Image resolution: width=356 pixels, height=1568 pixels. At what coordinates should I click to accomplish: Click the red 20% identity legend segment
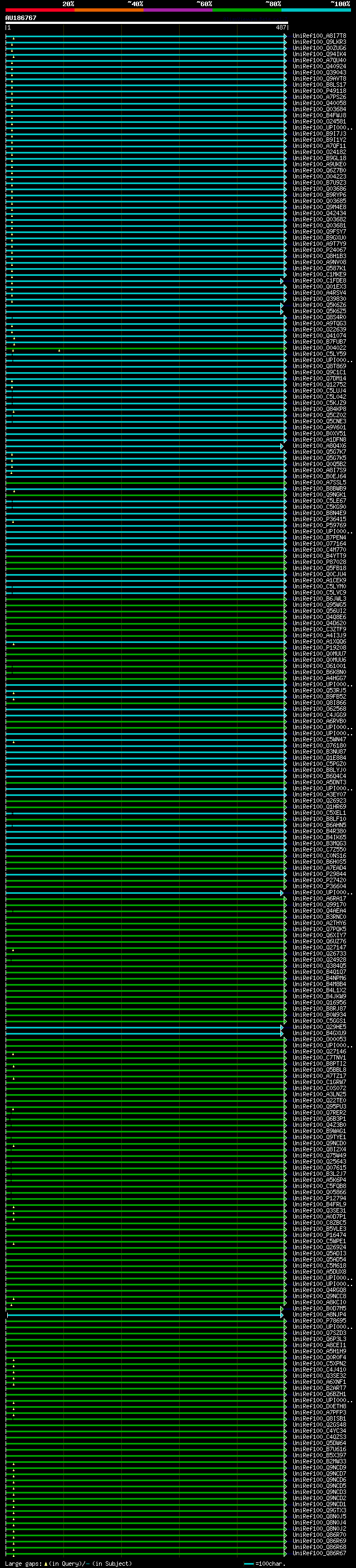39,10
